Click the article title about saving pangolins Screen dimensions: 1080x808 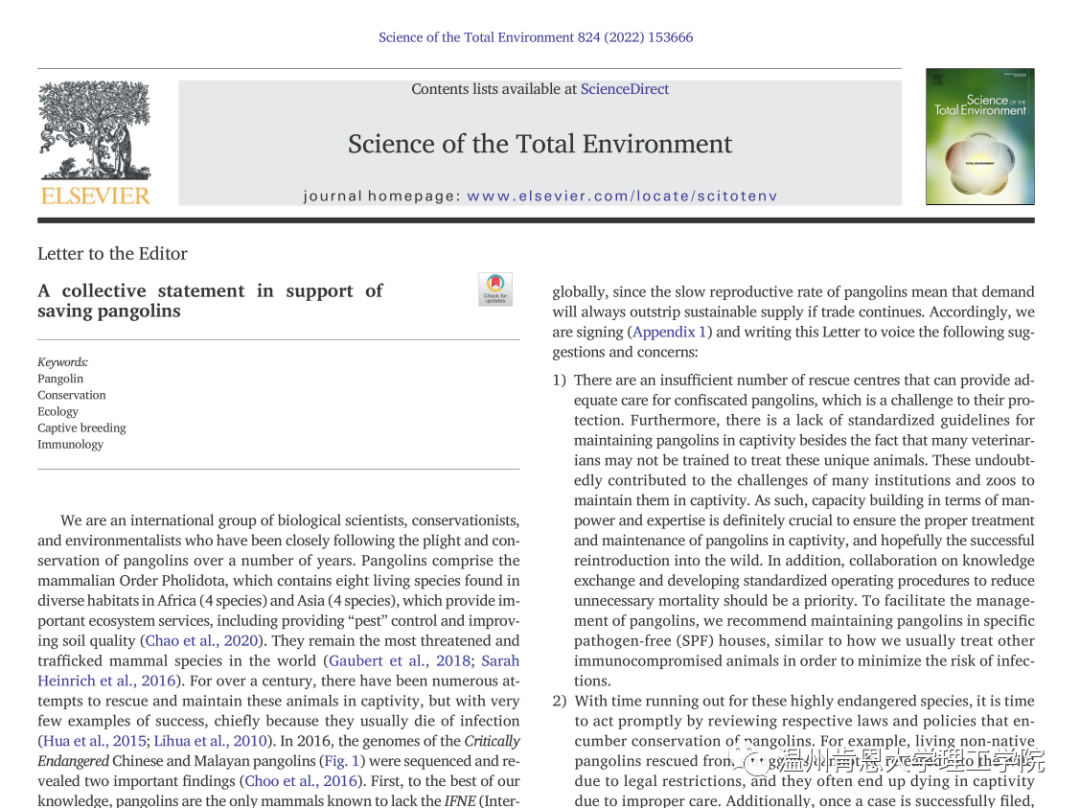pos(210,300)
